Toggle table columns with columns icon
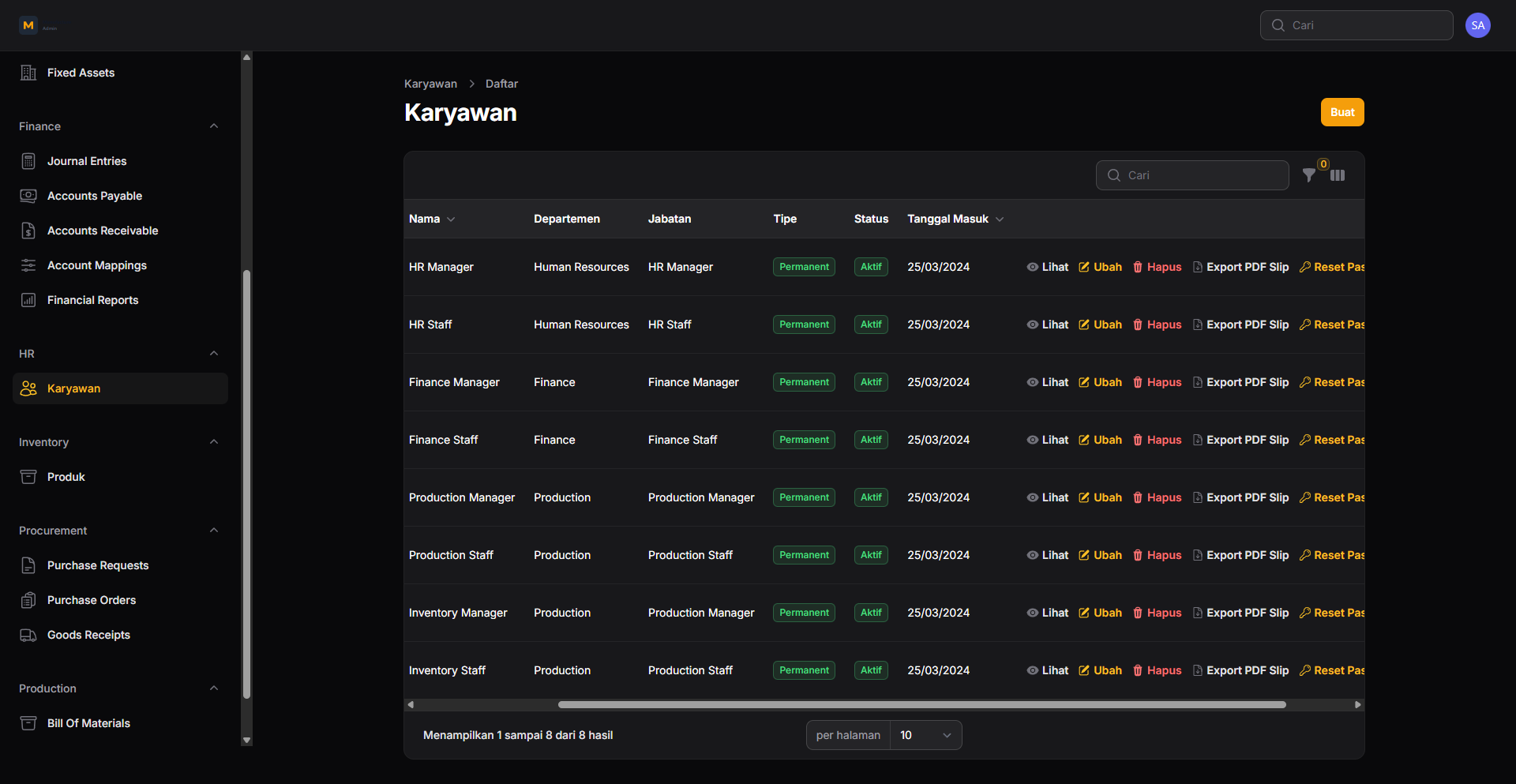The image size is (1516, 784). click(x=1338, y=175)
